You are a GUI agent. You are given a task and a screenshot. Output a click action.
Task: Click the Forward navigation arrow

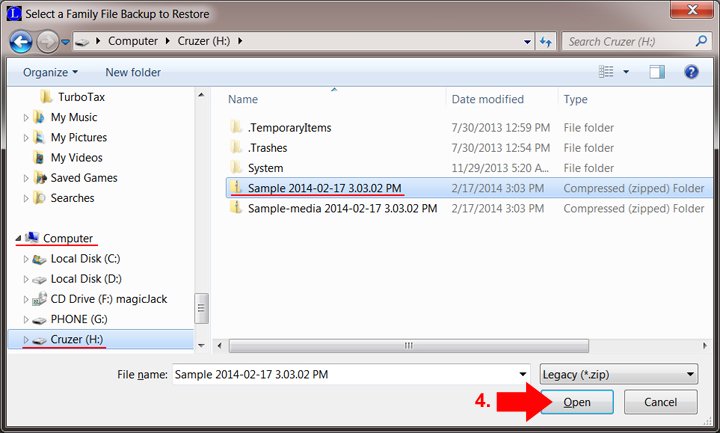coord(47,42)
